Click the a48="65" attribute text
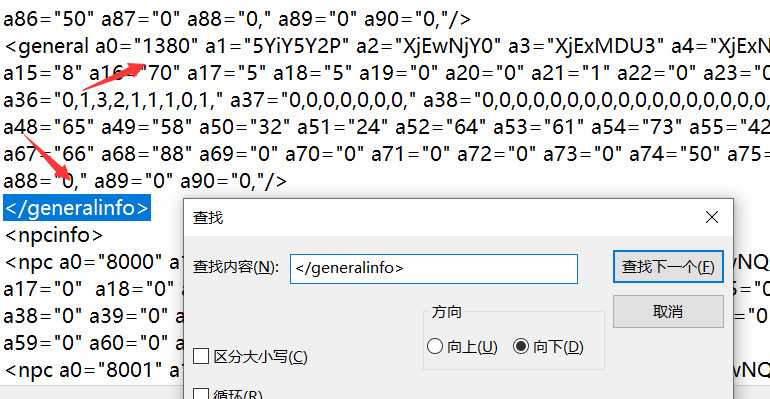This screenshot has height=399, width=770. pos(48,127)
